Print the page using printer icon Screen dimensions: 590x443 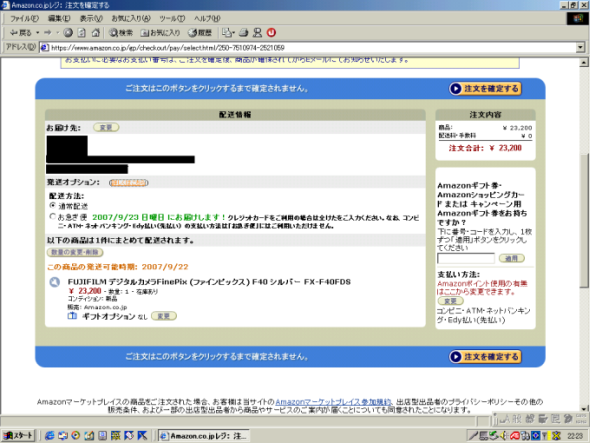tap(243, 33)
